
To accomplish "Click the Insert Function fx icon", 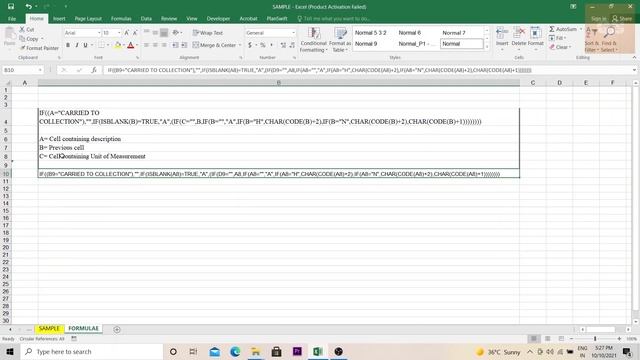I will [x=94, y=70].
